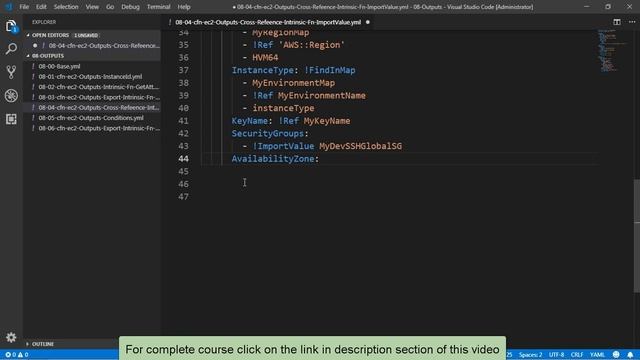The height and width of the screenshot is (360, 640).
Task: Open 08-01-cfn-ec2-Outputs-InstanceId.yml file
Action: coord(90,76)
